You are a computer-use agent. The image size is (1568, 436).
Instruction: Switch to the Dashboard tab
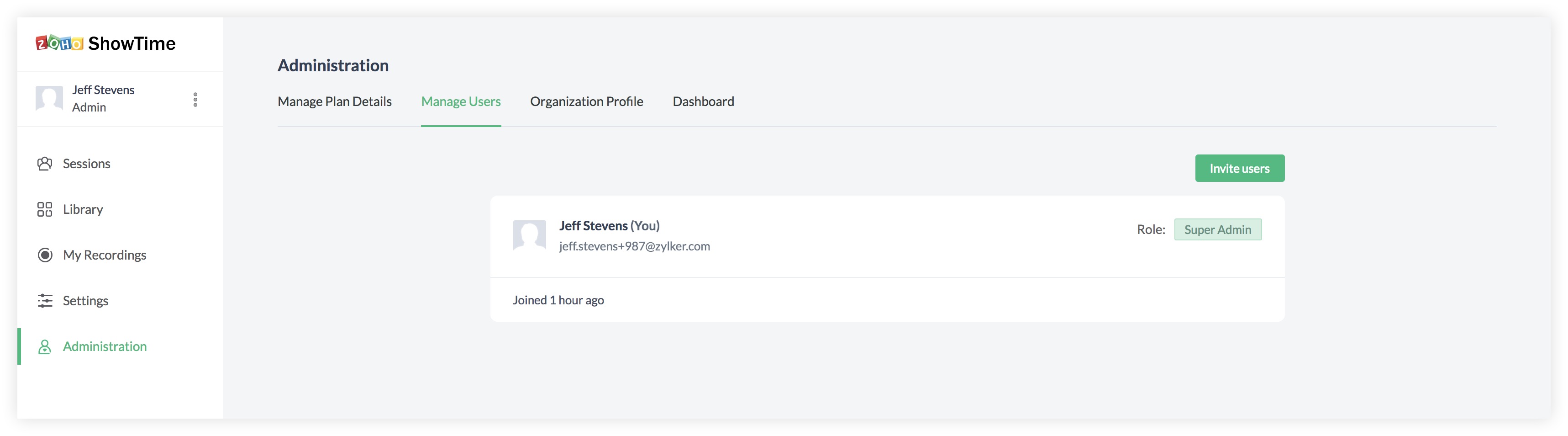click(x=703, y=102)
